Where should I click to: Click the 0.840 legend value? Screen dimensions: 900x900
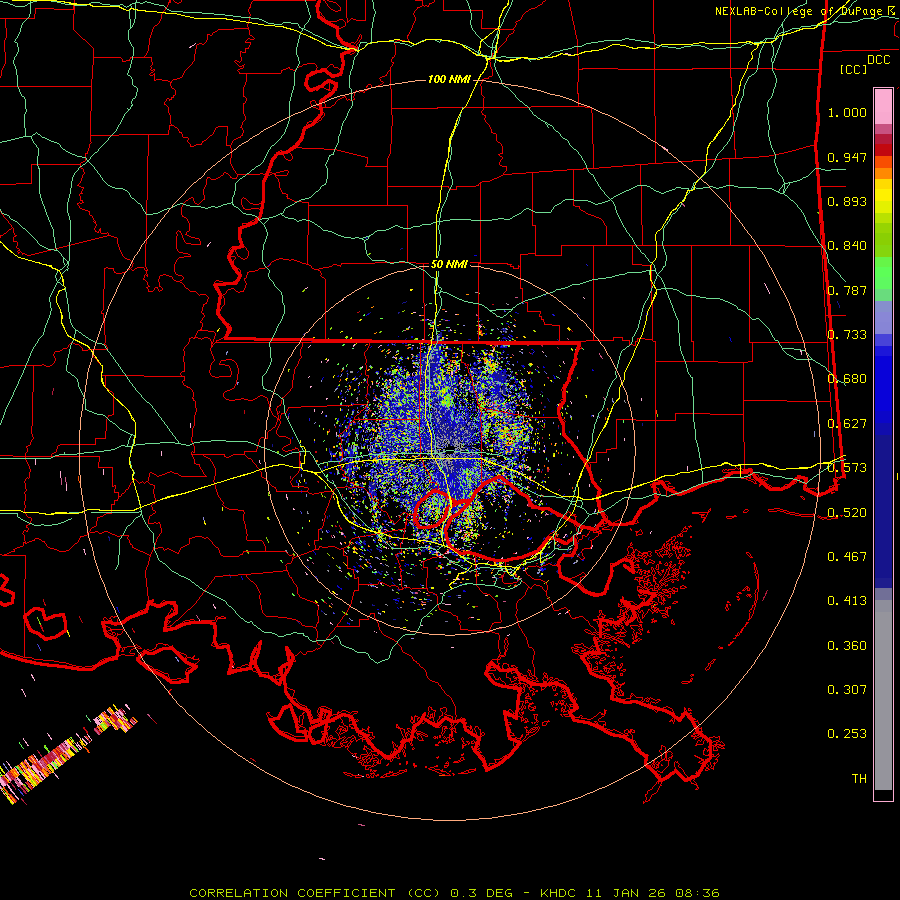pyautogui.click(x=847, y=246)
